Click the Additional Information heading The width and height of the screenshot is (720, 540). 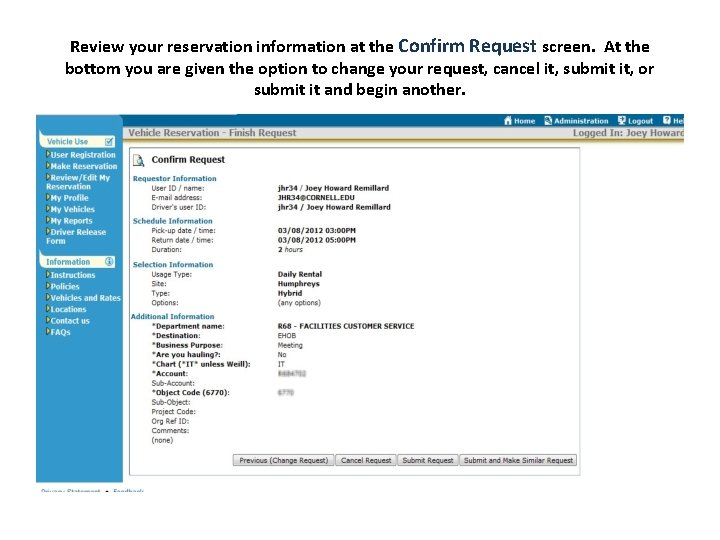172,316
